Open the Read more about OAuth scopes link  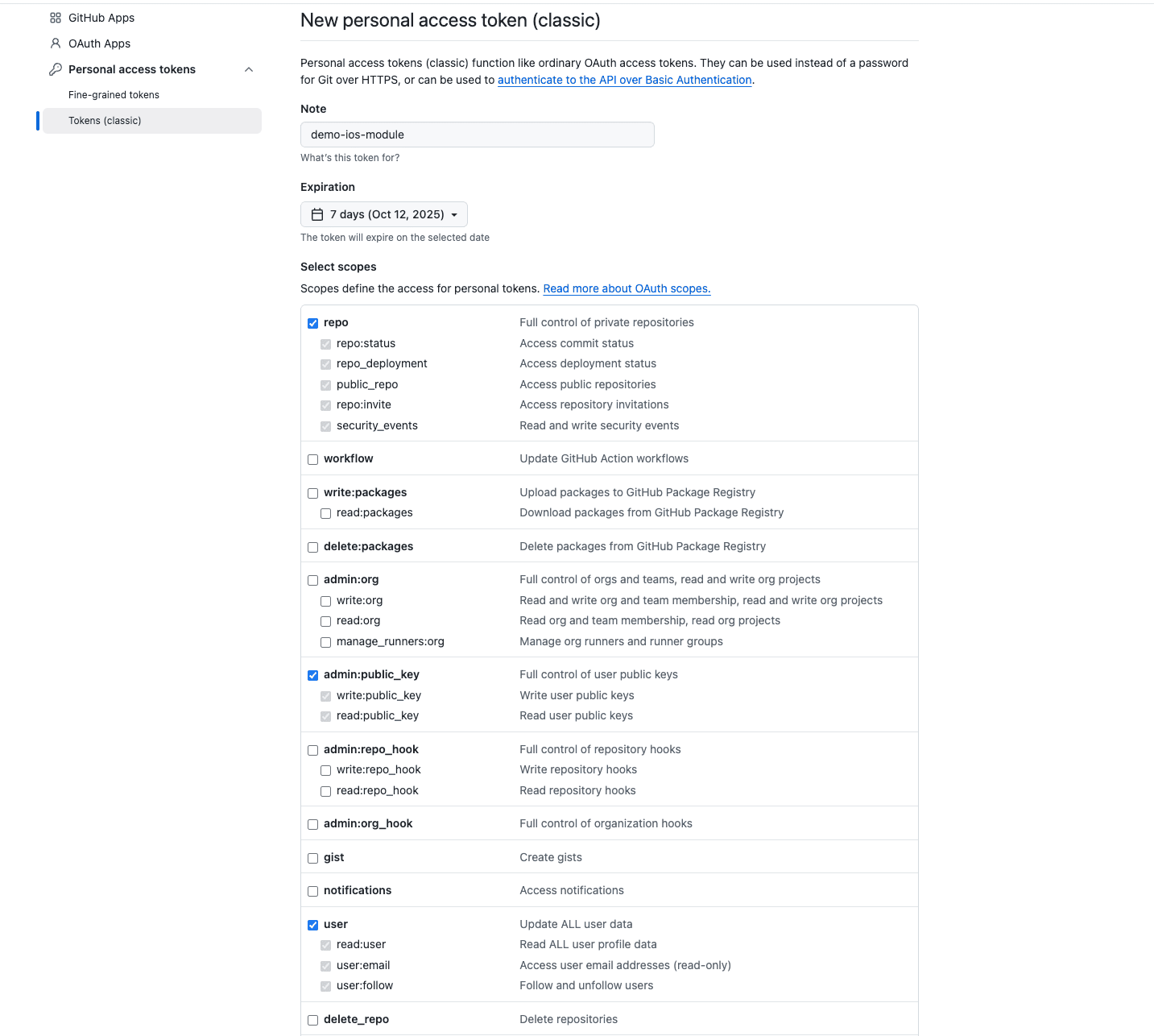[x=626, y=288]
